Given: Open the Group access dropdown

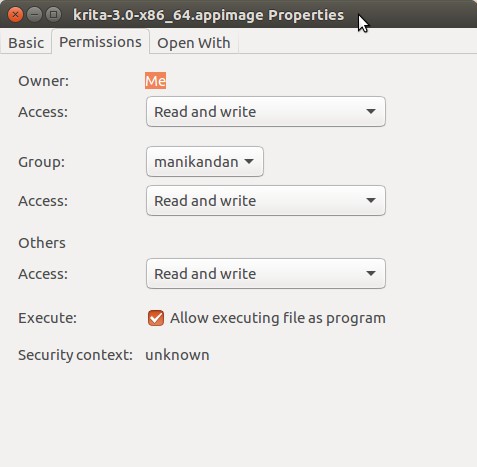Looking at the screenshot, I should click(266, 201).
